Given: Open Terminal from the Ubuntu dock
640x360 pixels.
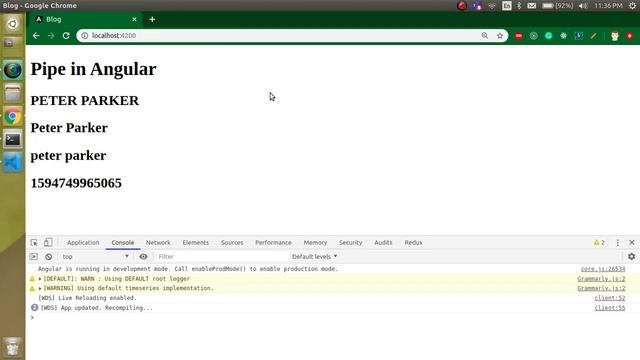Looking at the screenshot, I should [x=13, y=140].
